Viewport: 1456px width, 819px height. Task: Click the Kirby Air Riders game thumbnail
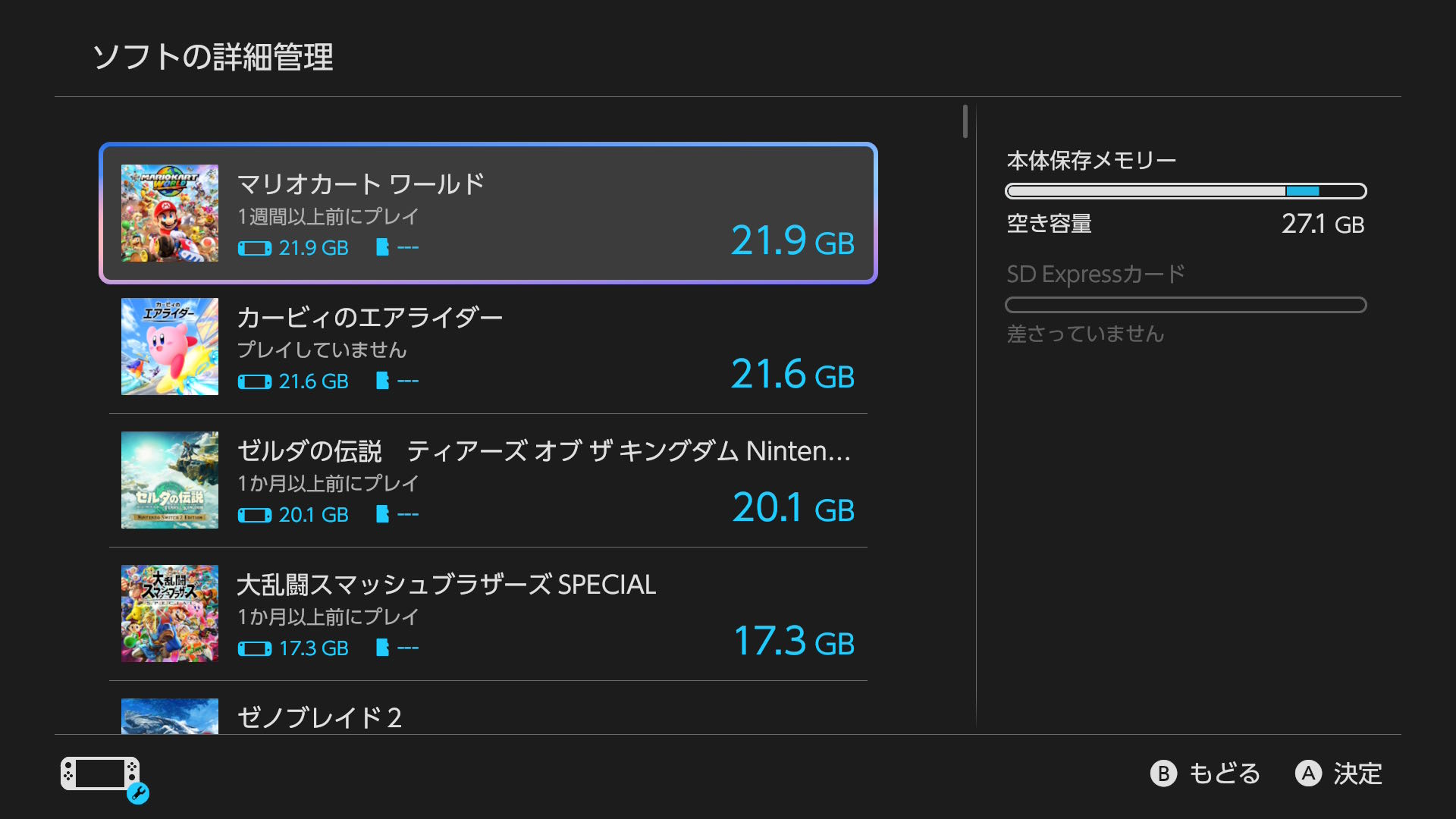(170, 347)
